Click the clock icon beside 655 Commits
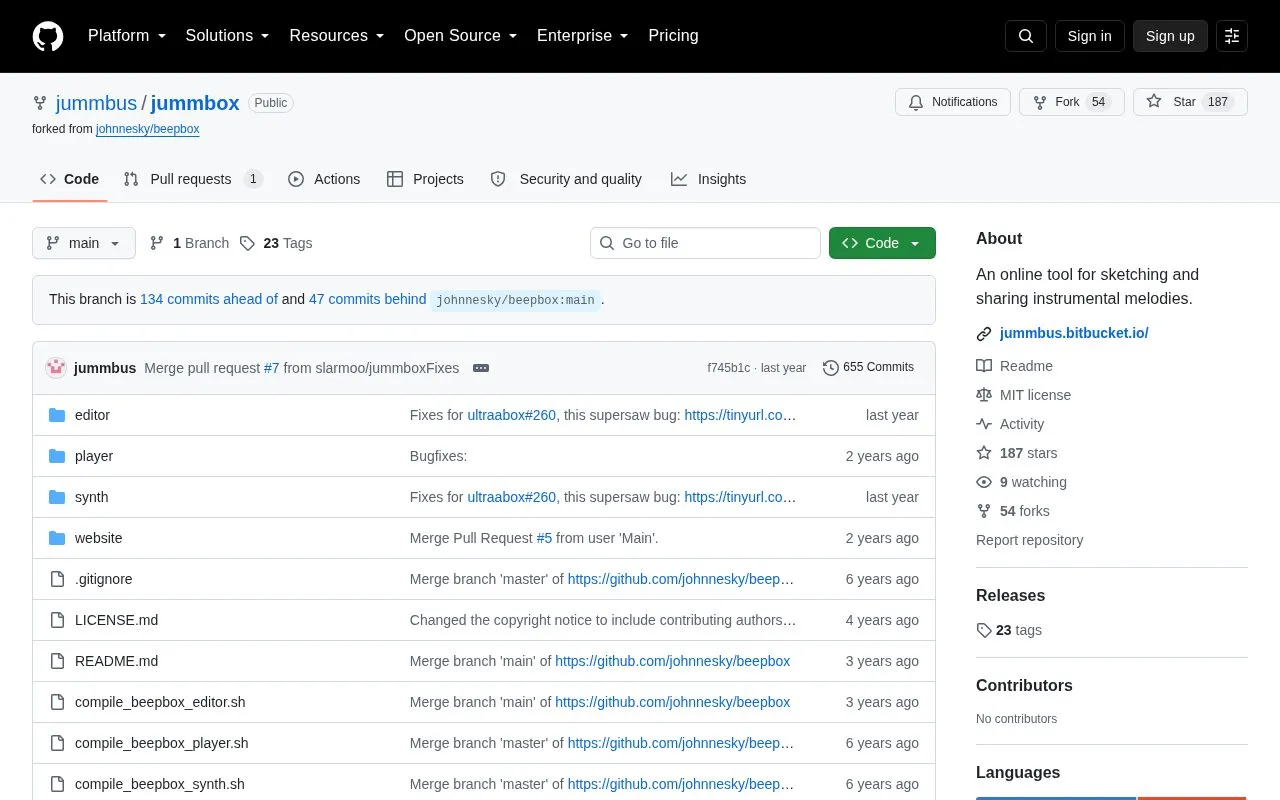The width and height of the screenshot is (1280, 800). (831, 368)
